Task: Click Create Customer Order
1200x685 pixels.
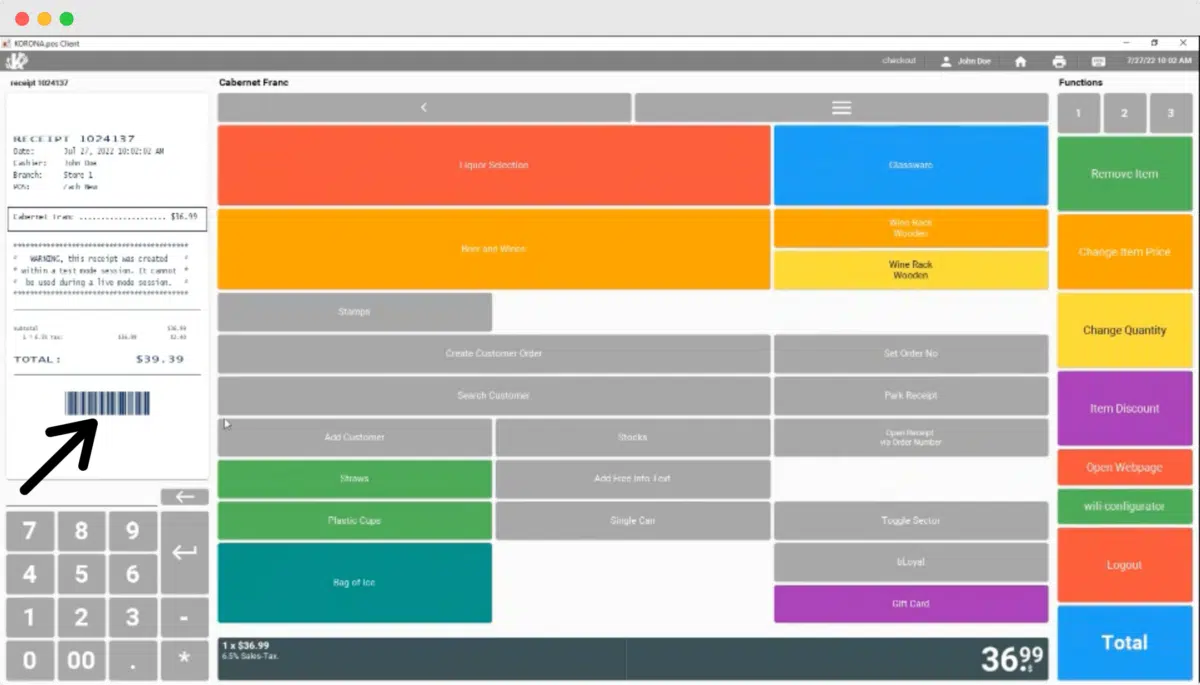Action: (x=494, y=354)
